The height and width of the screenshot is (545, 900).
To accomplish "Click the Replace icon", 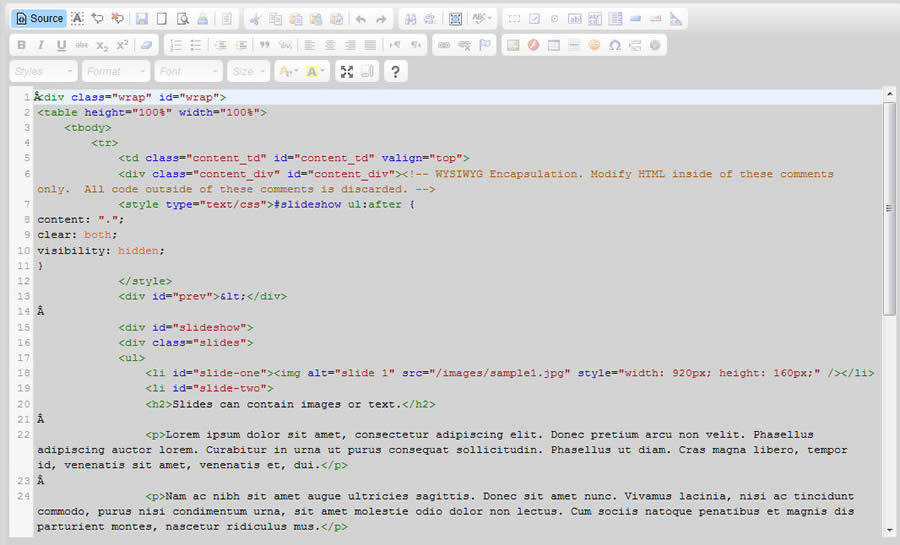I will (430, 19).
